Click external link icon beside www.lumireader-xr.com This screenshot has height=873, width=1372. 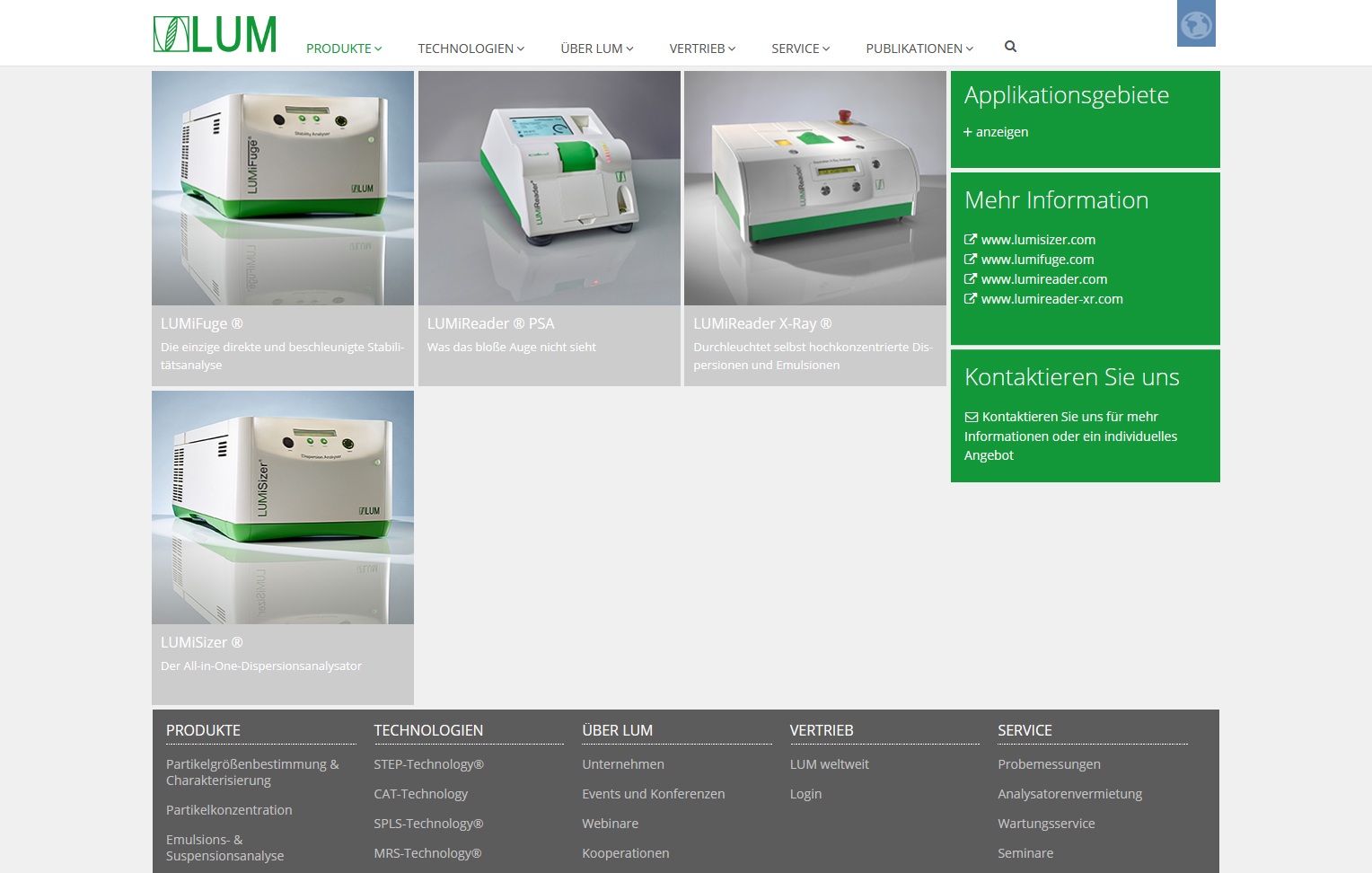970,299
